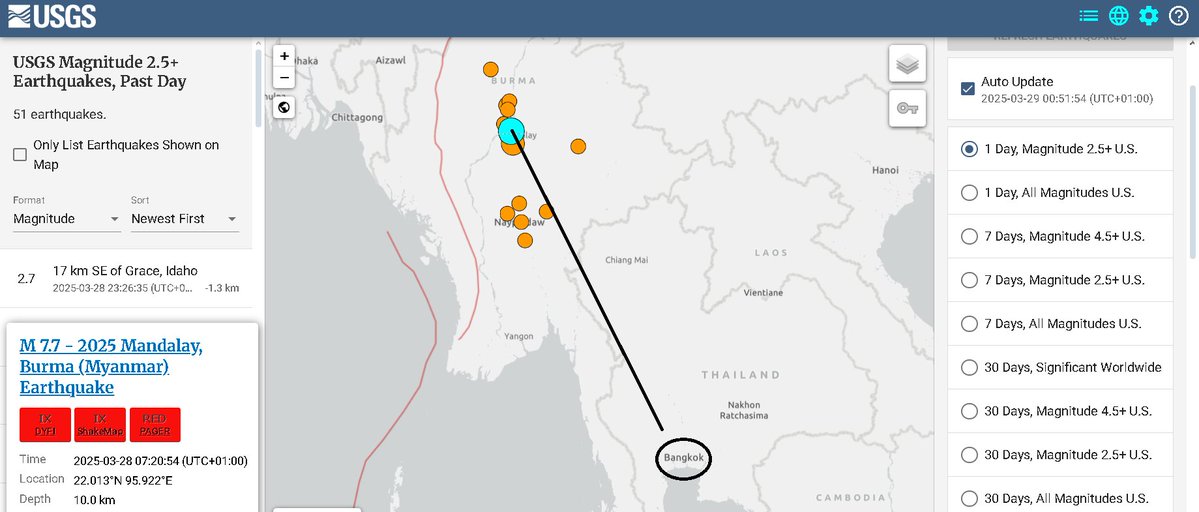The height and width of the screenshot is (512, 1199).
Task: Zoom in the map with plus button
Action: pyautogui.click(x=284, y=56)
